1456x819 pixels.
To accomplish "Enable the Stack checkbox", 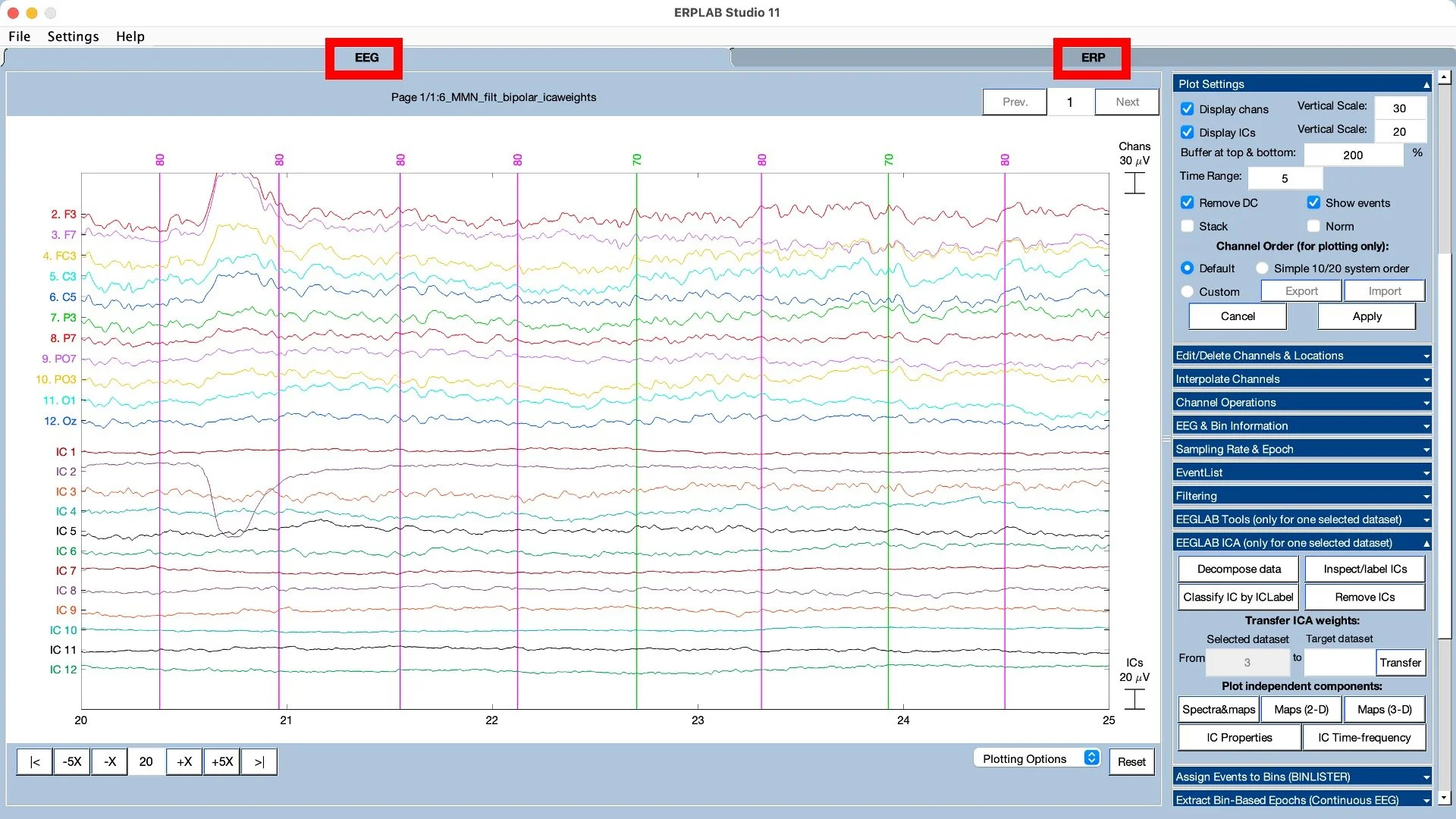I will pos(1187,226).
